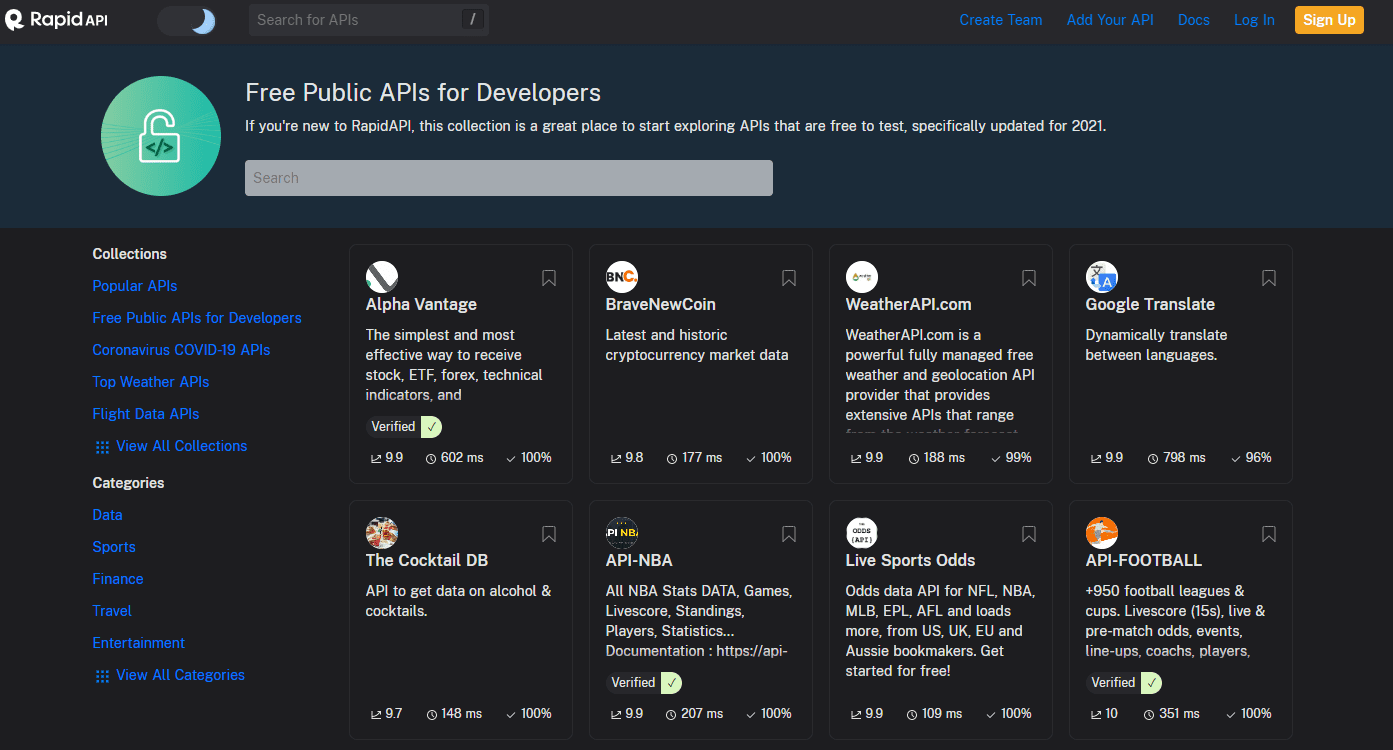Toggle the dark mode moon switch
Viewport: 1393px width, 750px height.
tap(187, 20)
